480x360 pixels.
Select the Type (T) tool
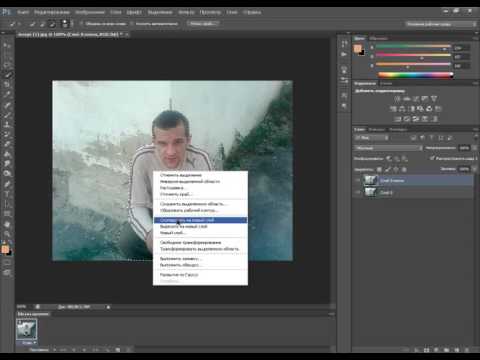(7, 194)
